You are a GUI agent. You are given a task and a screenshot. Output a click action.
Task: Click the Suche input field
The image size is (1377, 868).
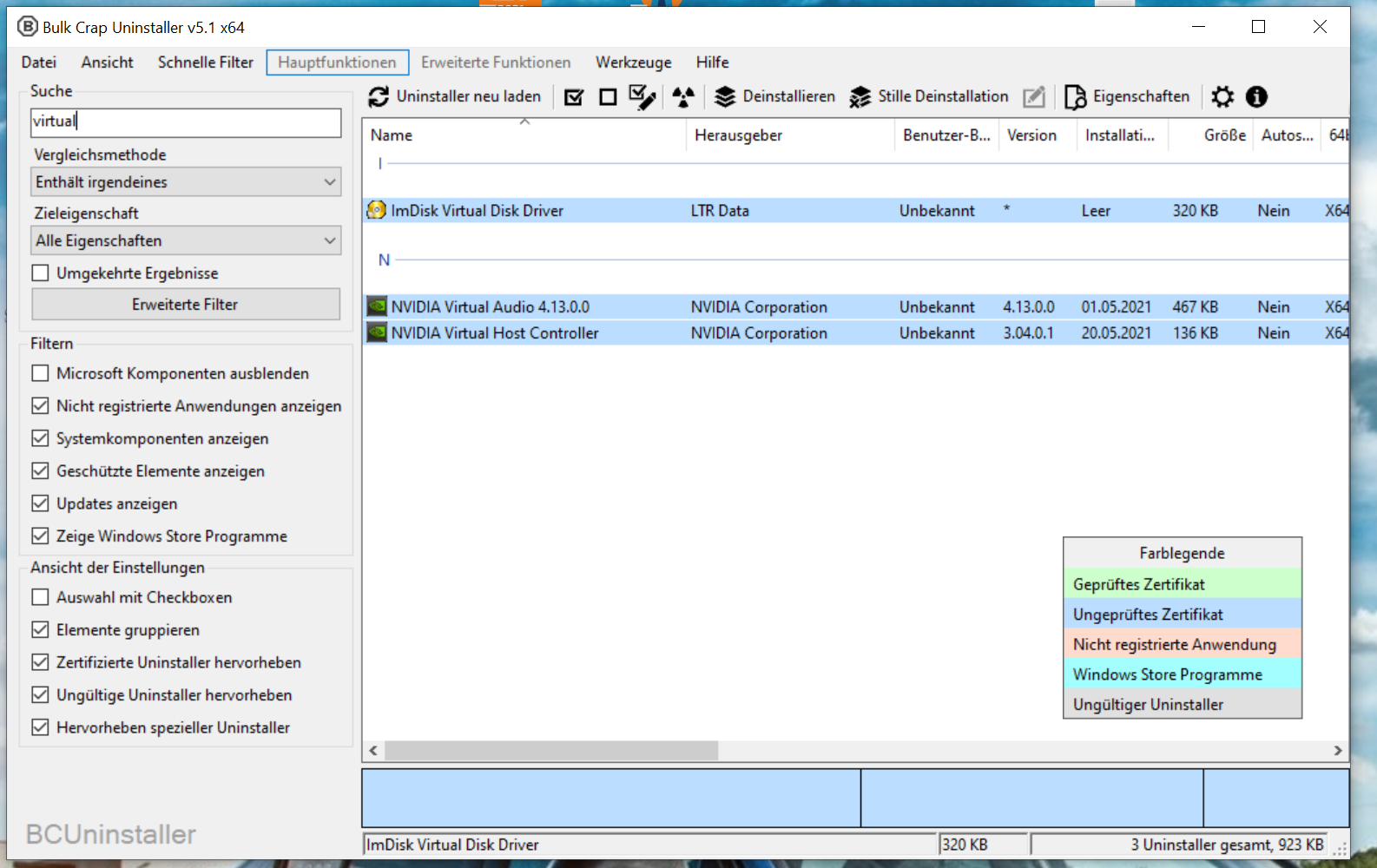click(x=186, y=122)
